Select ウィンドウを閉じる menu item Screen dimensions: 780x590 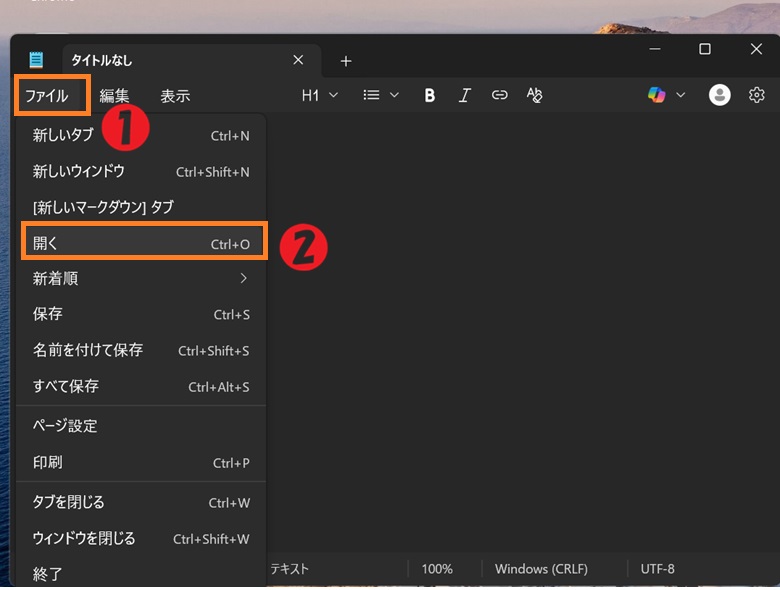click(141, 539)
